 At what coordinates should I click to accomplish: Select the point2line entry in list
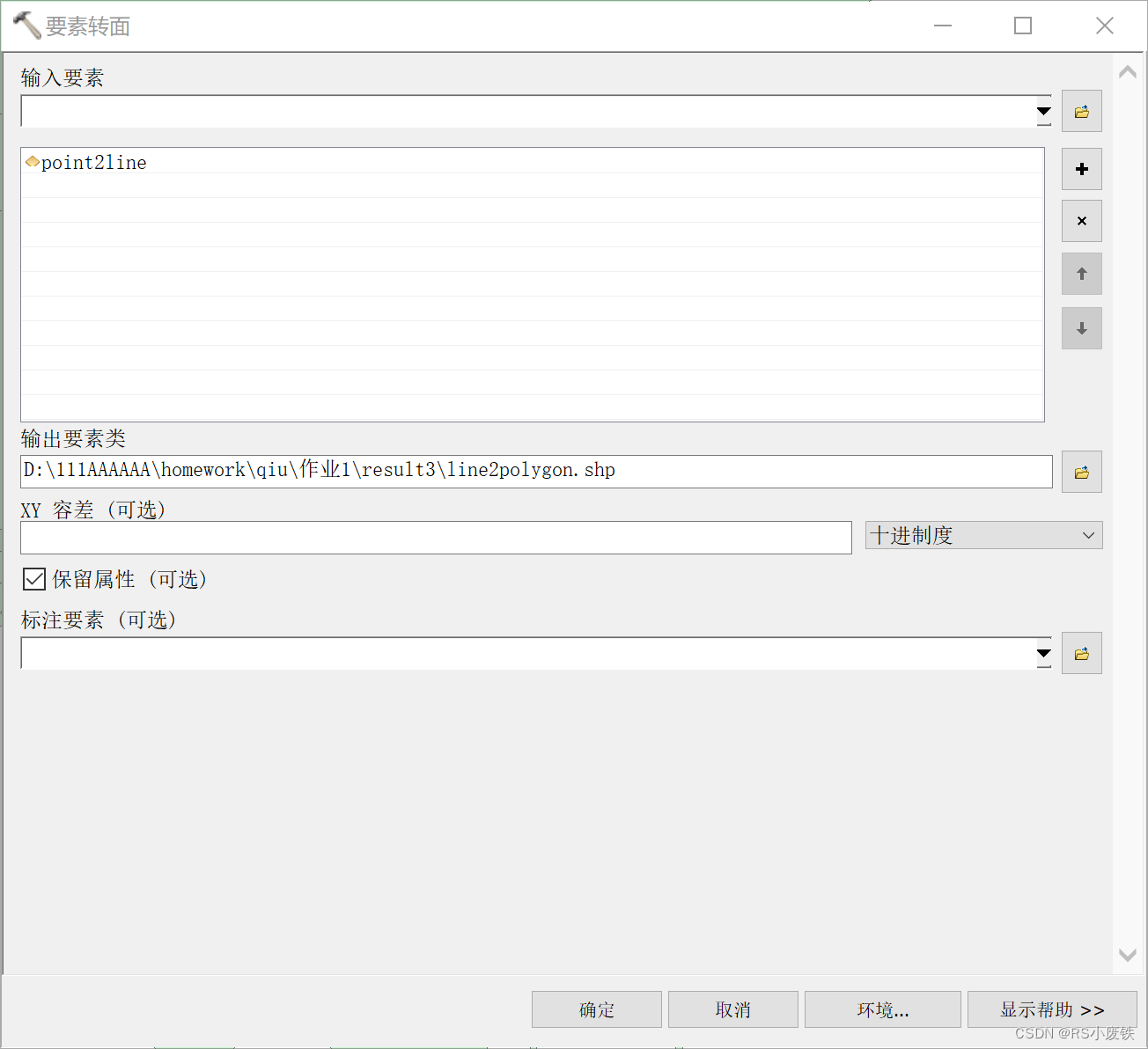[532, 162]
